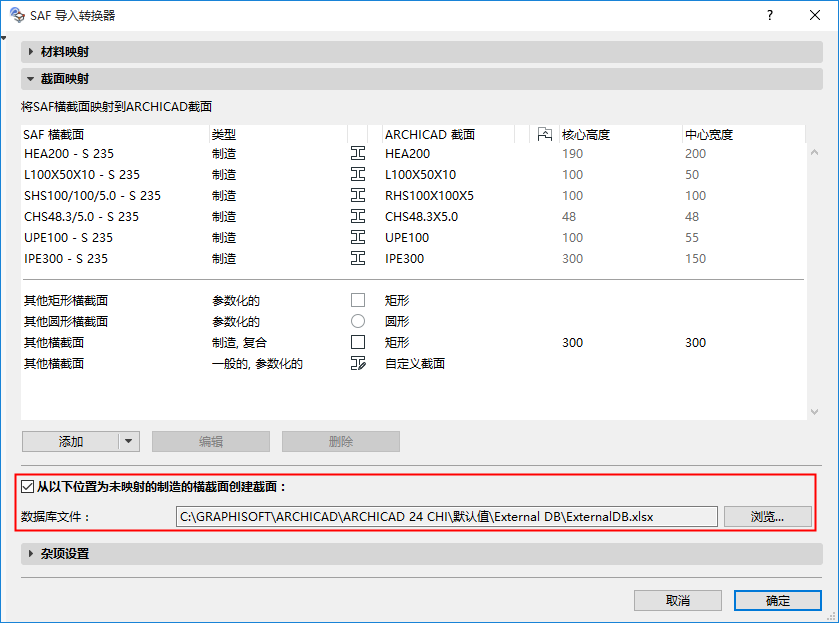This screenshot has height=623, width=839.
Task: Click the custom profile icon beside 自定义截面
Action: pos(358,363)
